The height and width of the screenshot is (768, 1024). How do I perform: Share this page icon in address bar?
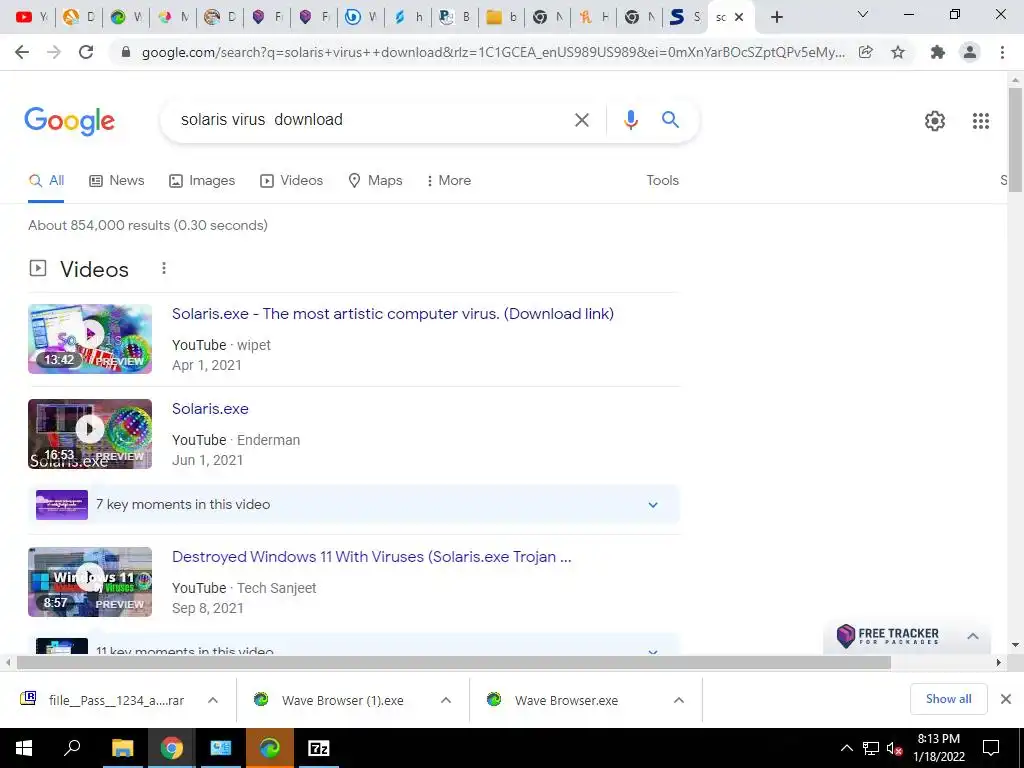point(866,52)
